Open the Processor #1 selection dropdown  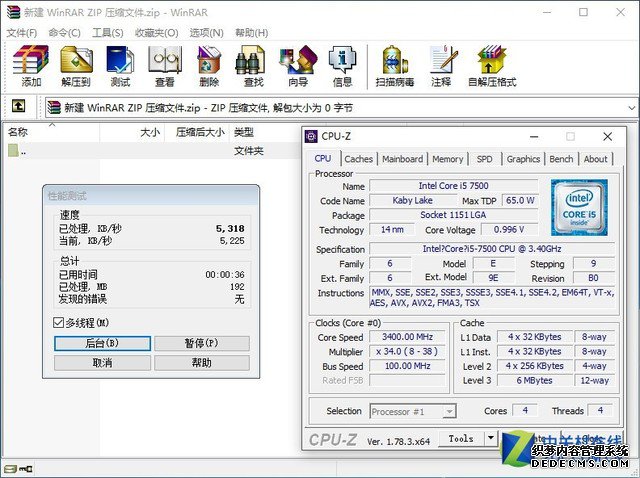click(413, 411)
